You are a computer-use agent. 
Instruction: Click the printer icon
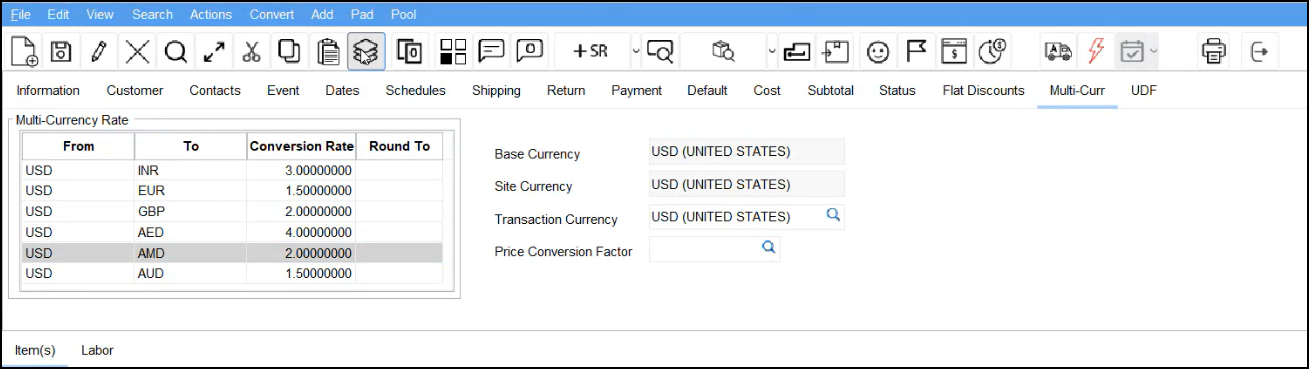pyautogui.click(x=1214, y=51)
